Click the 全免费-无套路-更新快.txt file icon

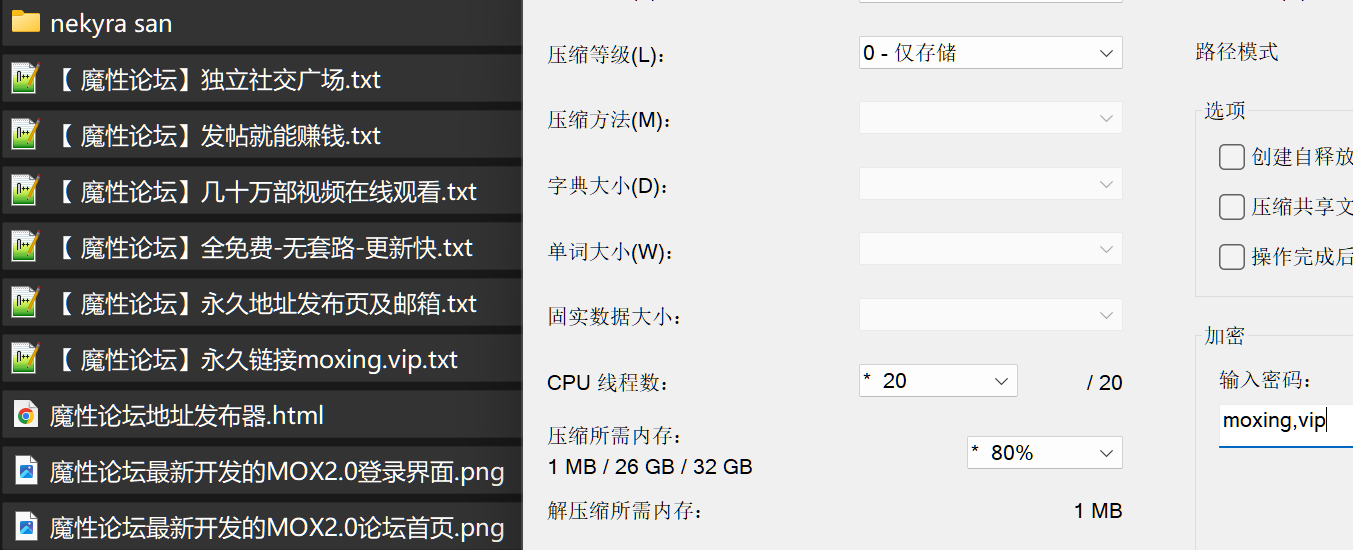(25, 247)
